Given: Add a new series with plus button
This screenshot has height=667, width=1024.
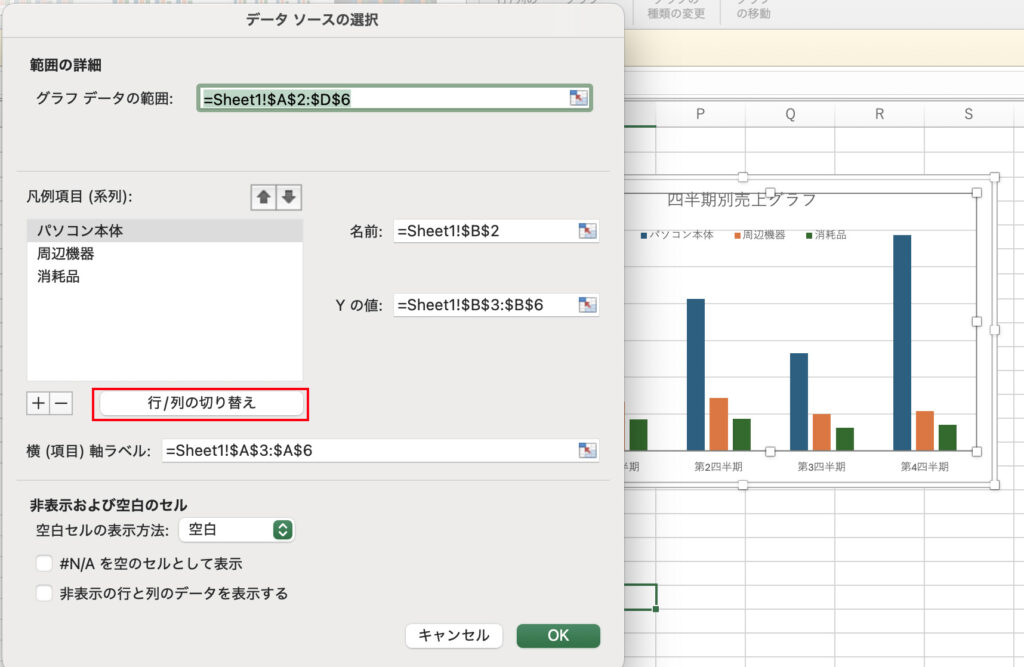Looking at the screenshot, I should (38, 403).
